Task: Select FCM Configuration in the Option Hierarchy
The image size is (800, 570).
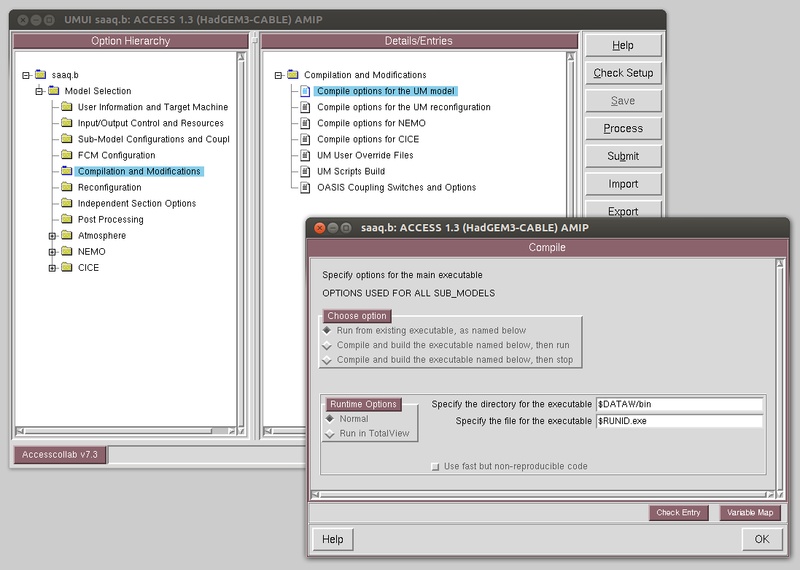Action: 116,155
